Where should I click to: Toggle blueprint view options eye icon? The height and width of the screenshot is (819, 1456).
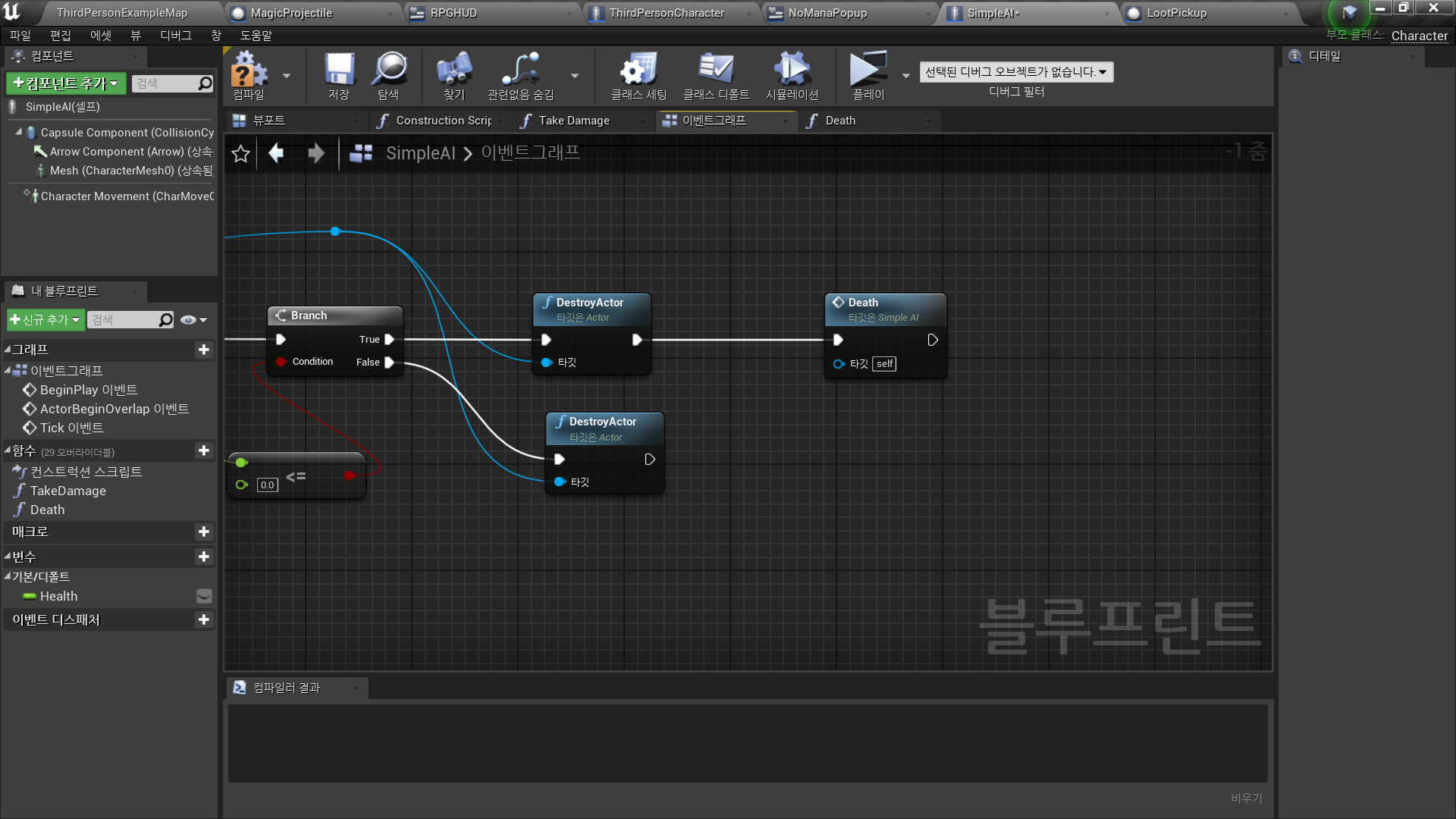click(189, 320)
